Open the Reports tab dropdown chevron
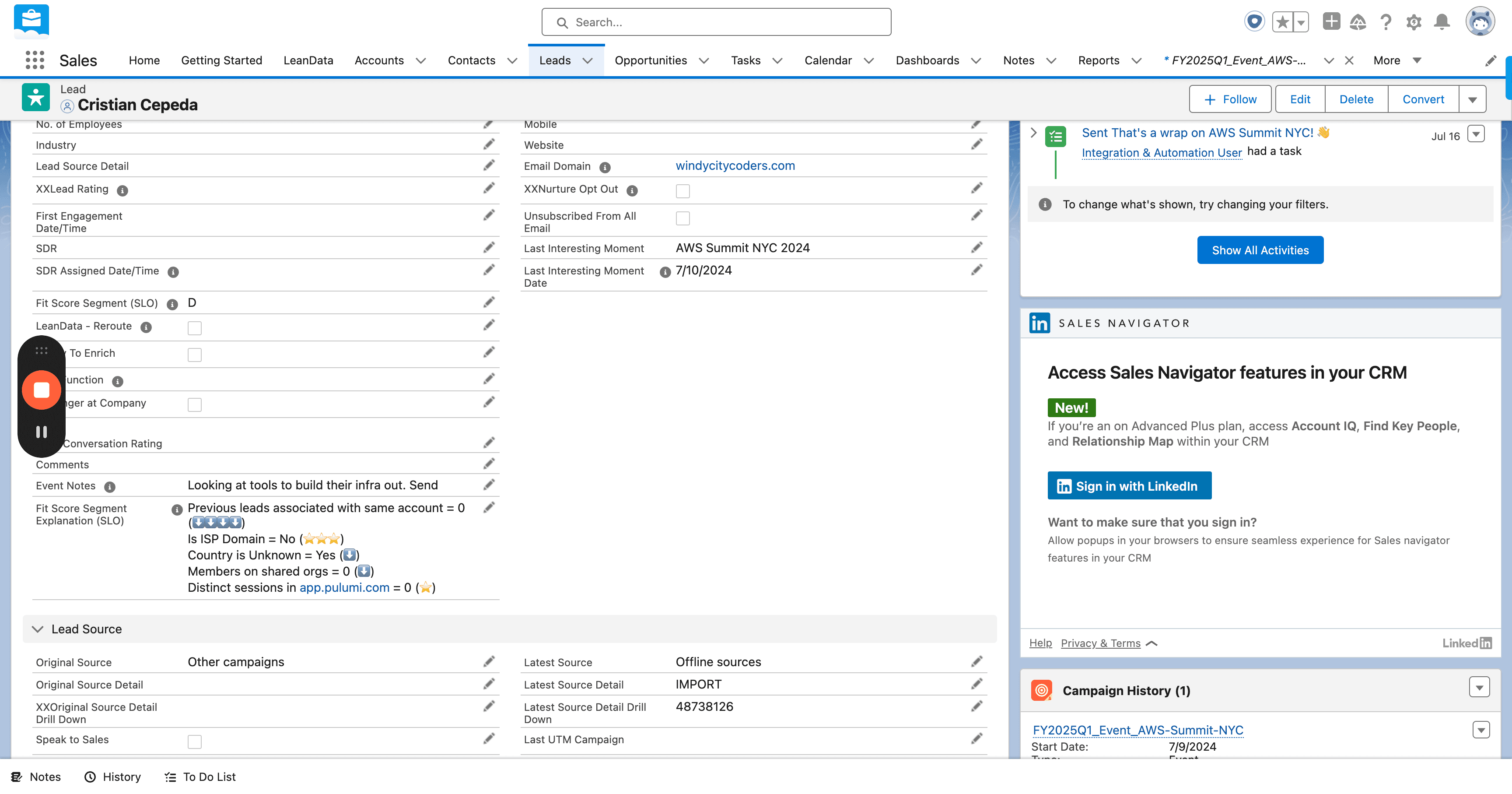 [x=1136, y=60]
